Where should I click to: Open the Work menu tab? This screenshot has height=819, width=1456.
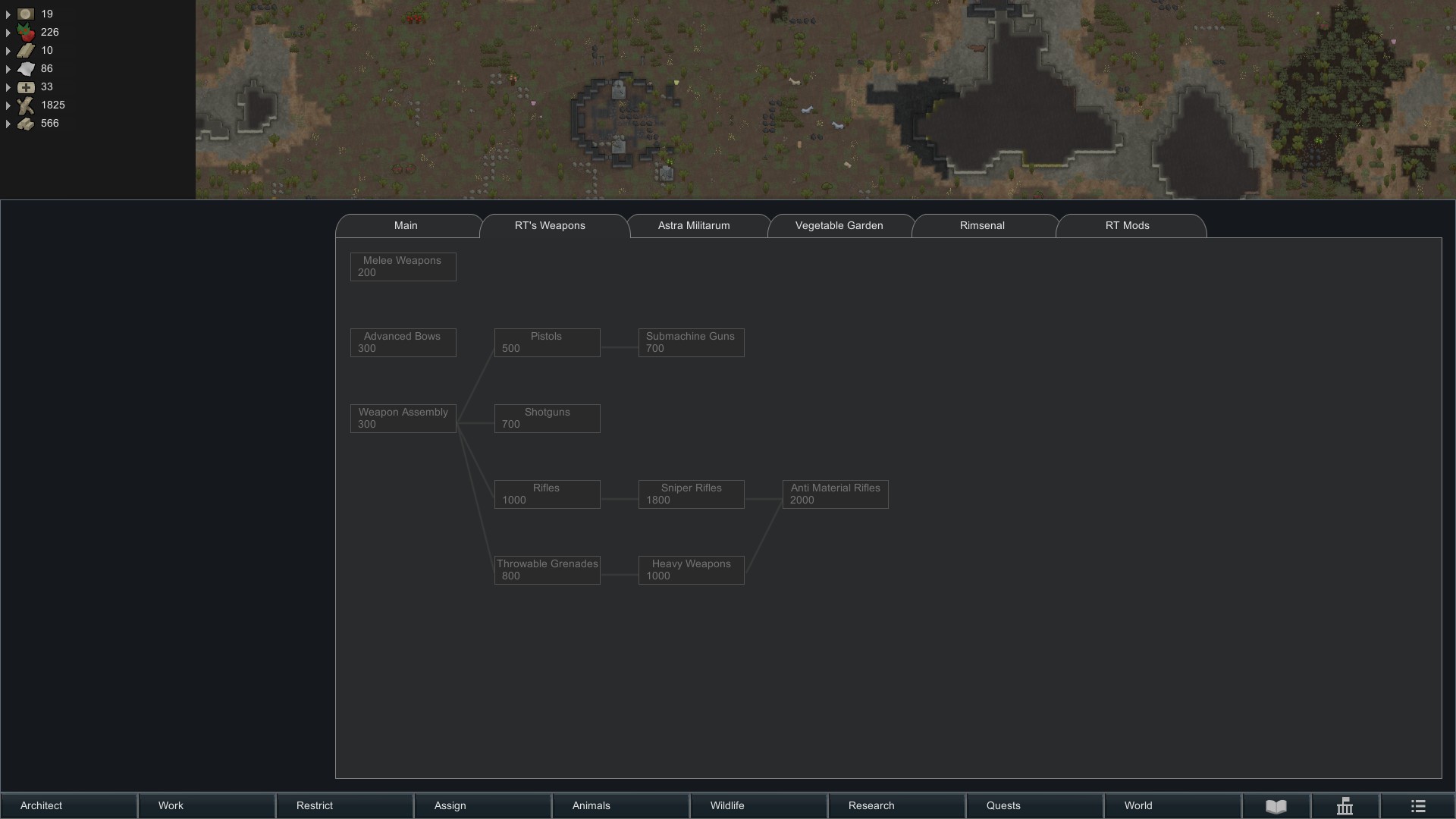[207, 806]
